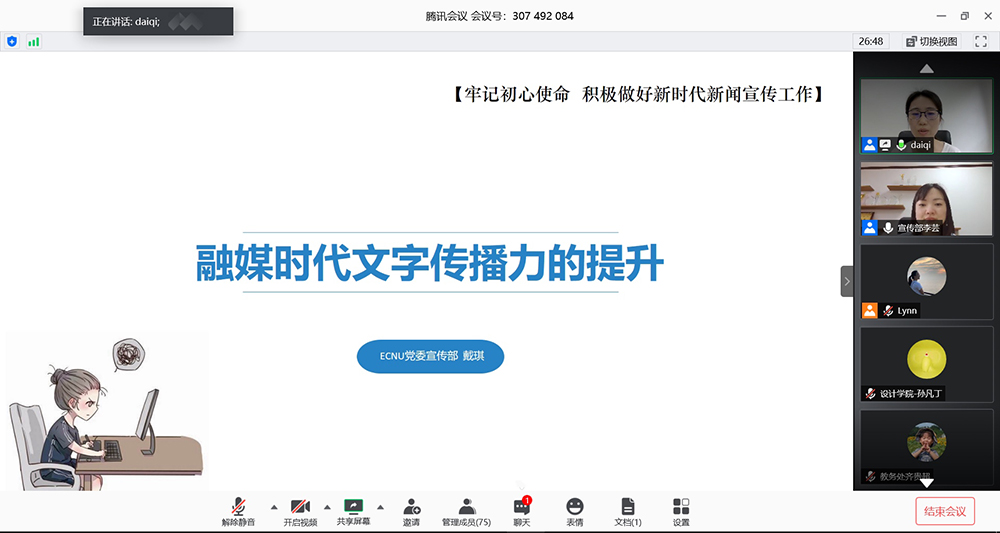The width and height of the screenshot is (1000, 533).
Task: Click the 邀请 invite icon
Action: [411, 511]
